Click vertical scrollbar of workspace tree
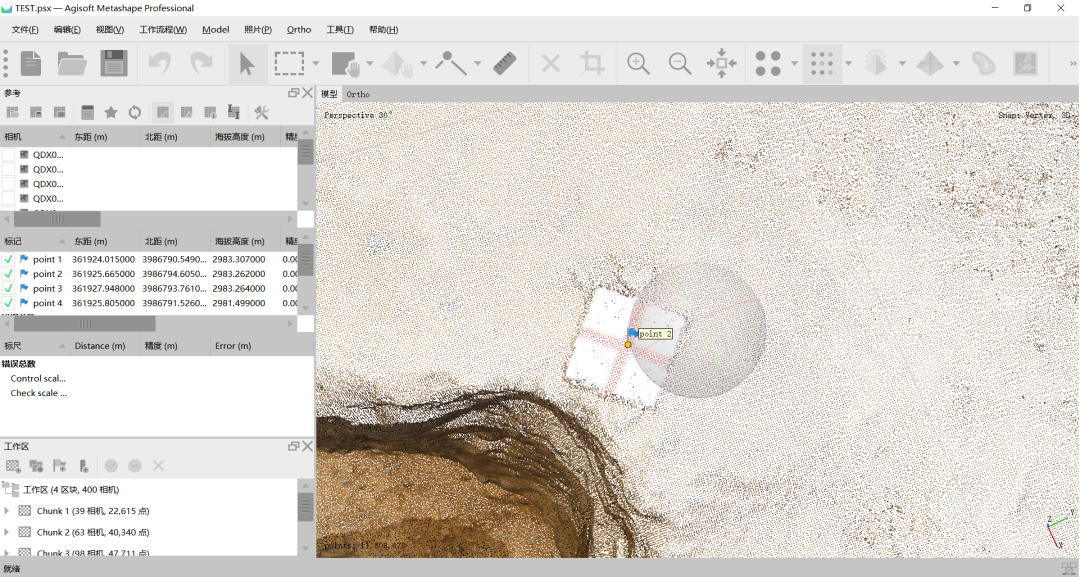The image size is (1080, 577). pyautogui.click(x=306, y=507)
